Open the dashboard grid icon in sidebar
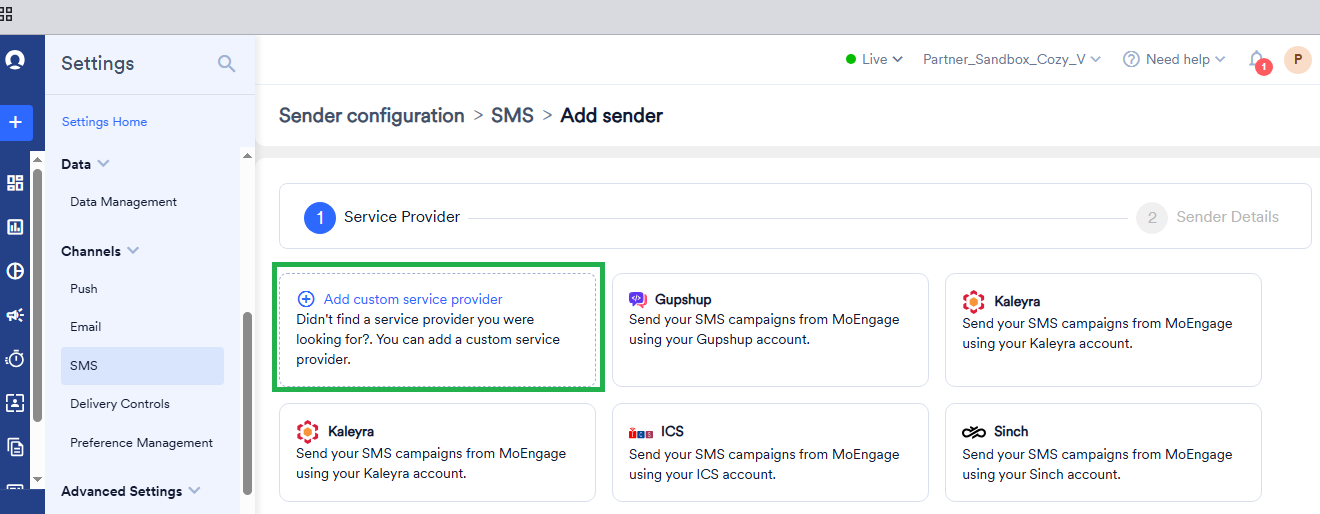This screenshot has width=1320, height=514. [15, 183]
